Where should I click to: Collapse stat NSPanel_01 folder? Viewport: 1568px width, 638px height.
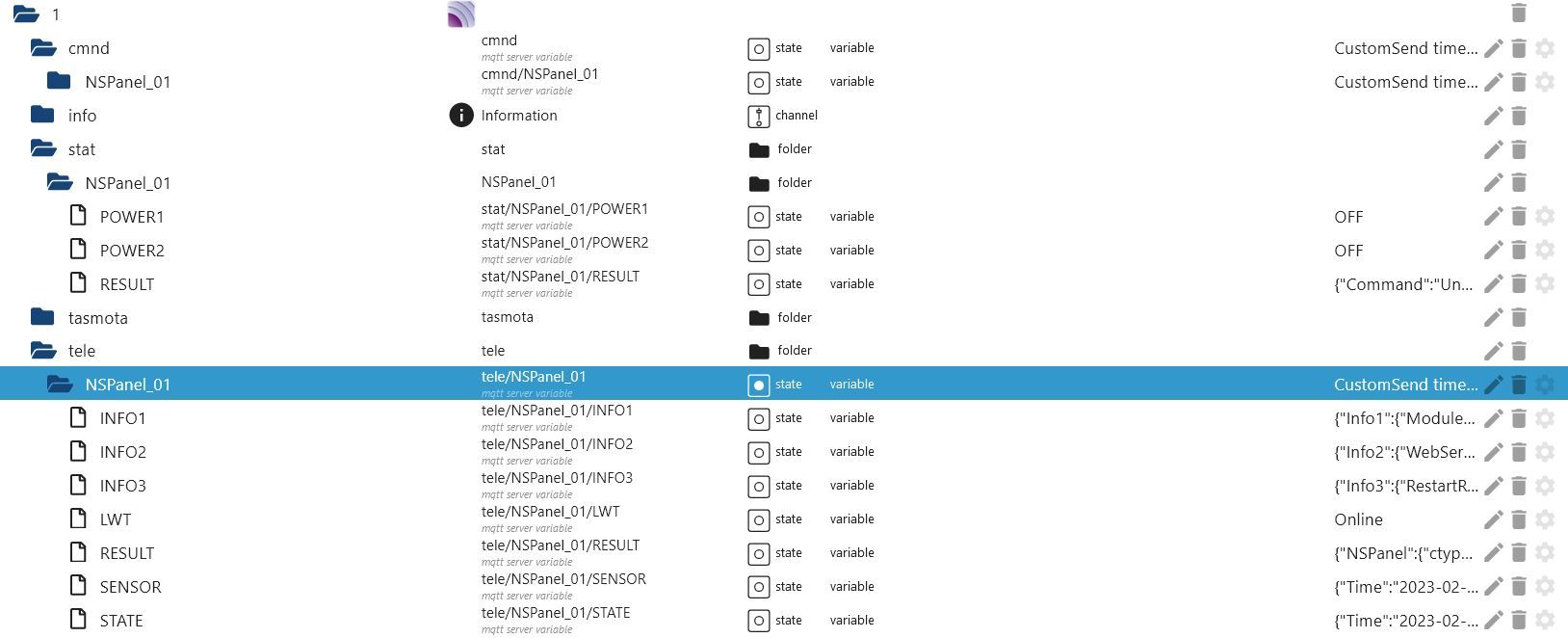tap(60, 182)
